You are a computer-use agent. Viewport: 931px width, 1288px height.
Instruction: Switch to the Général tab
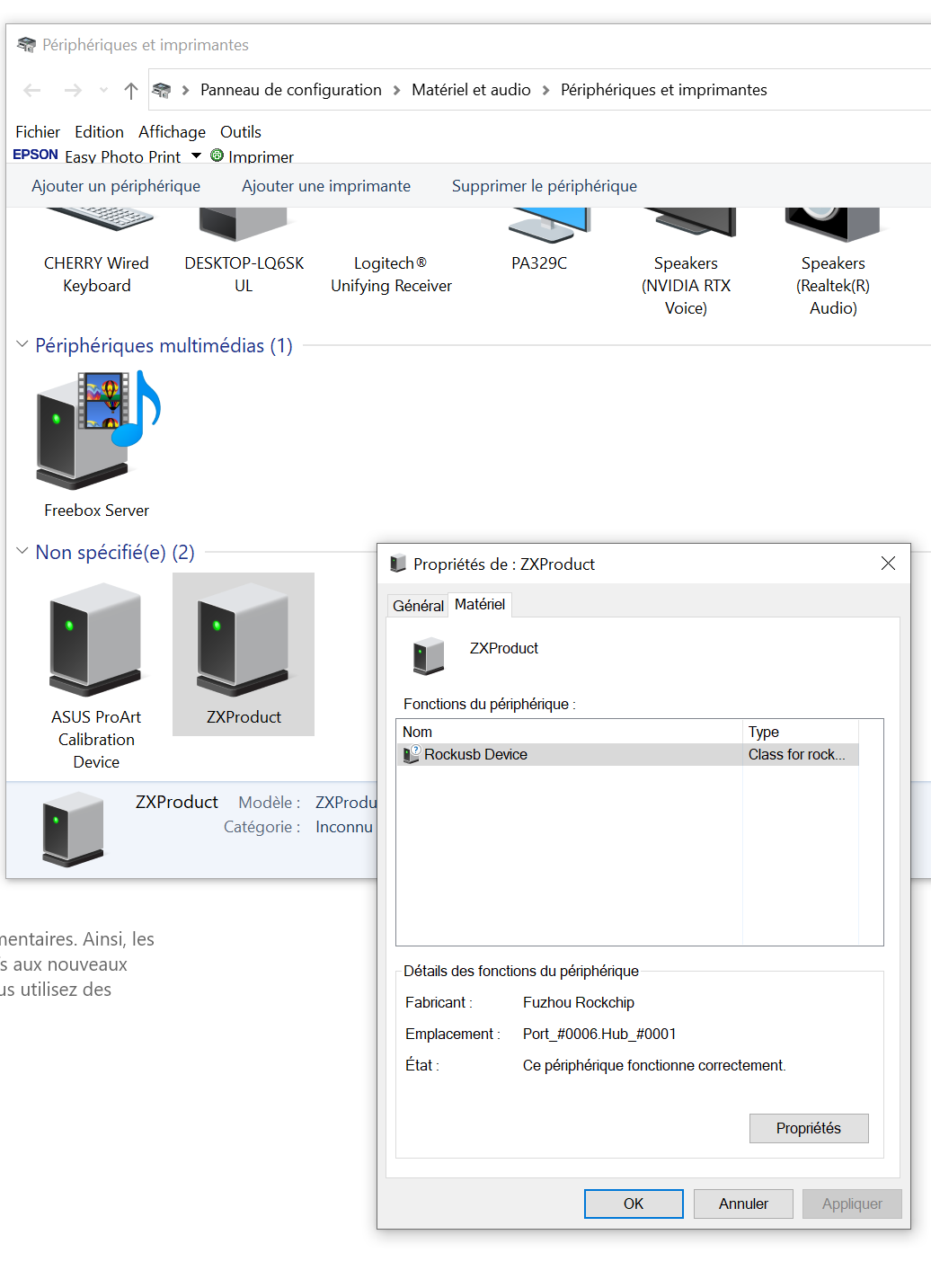click(x=418, y=606)
